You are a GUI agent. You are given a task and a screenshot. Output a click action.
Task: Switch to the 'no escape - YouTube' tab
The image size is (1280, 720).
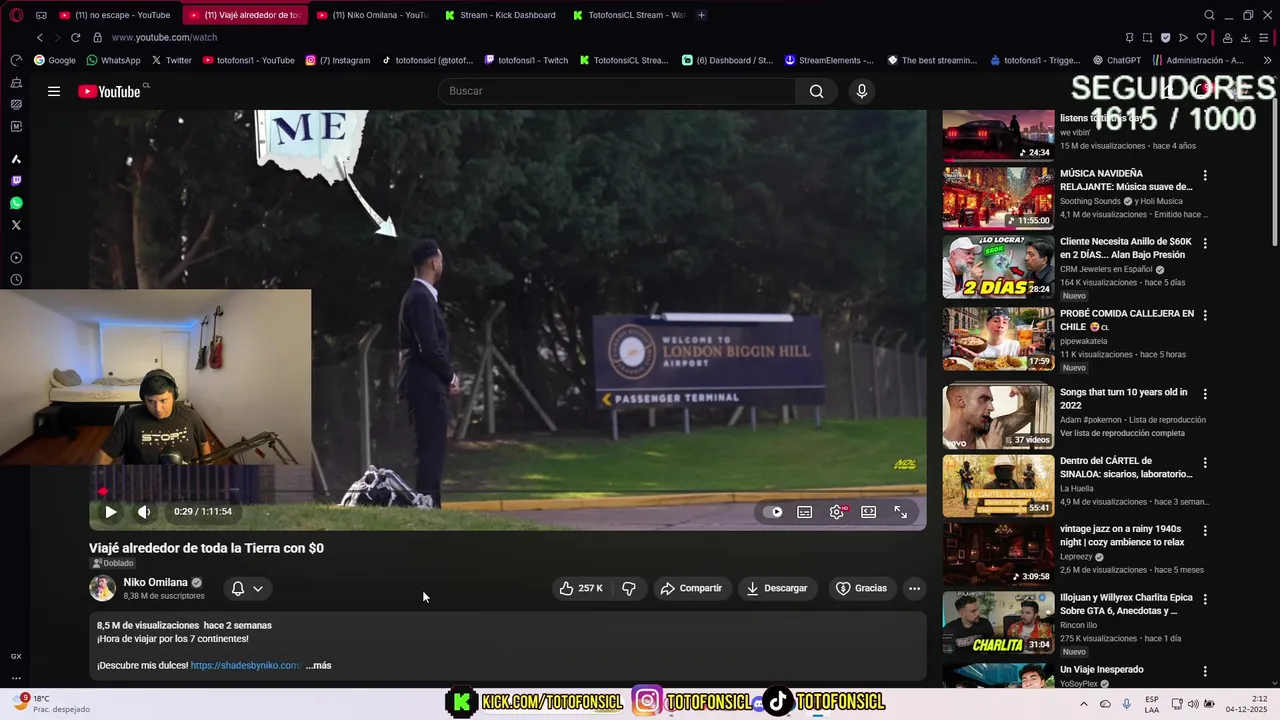point(115,15)
